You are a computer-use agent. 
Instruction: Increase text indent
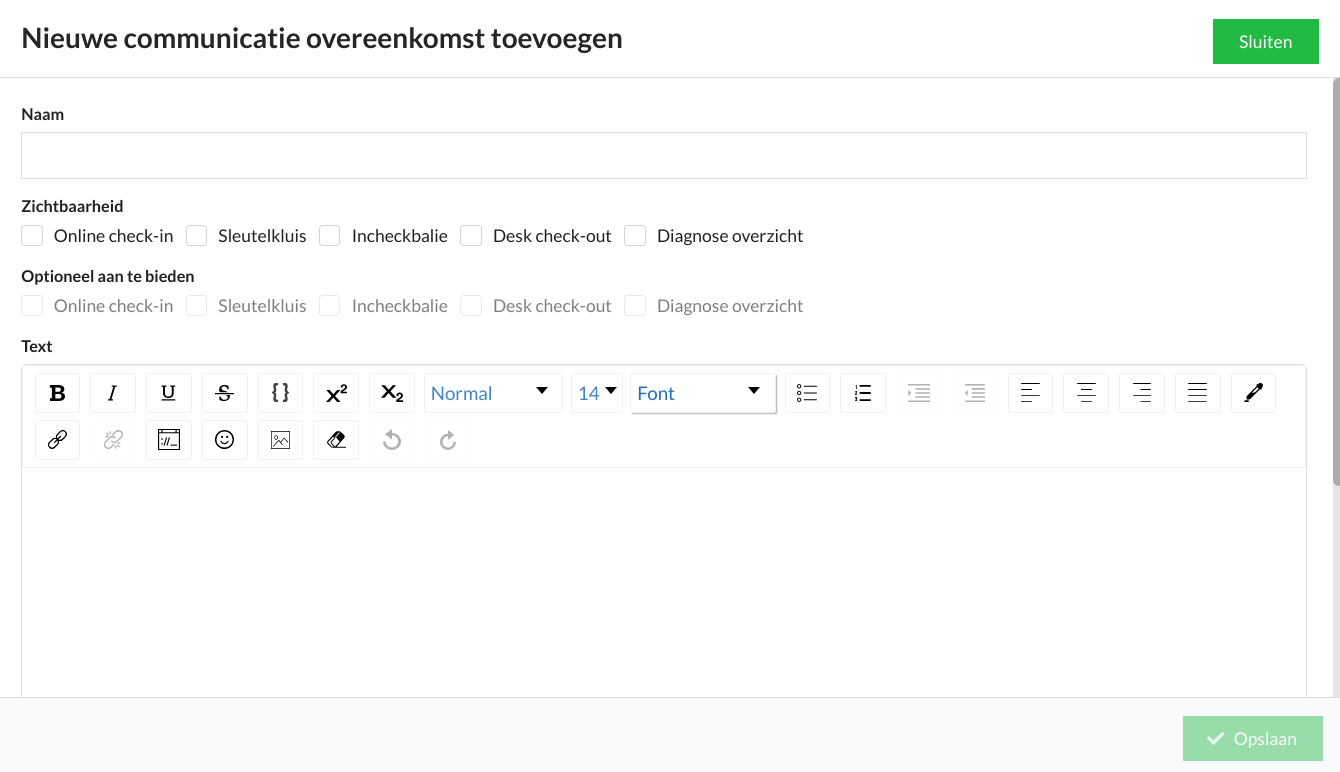(919, 393)
